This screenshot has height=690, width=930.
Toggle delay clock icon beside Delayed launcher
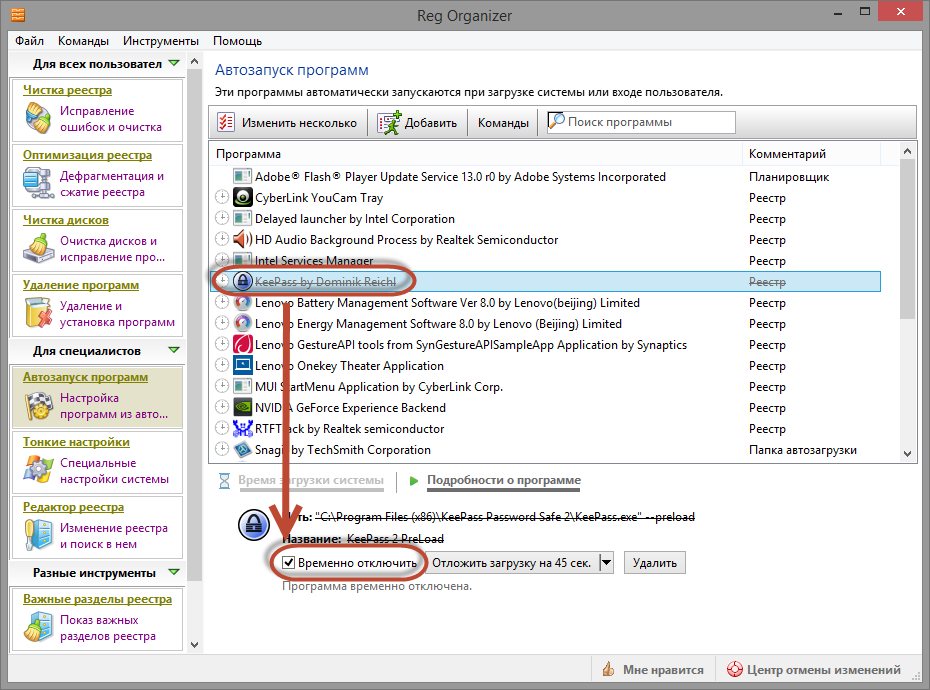click(222, 219)
